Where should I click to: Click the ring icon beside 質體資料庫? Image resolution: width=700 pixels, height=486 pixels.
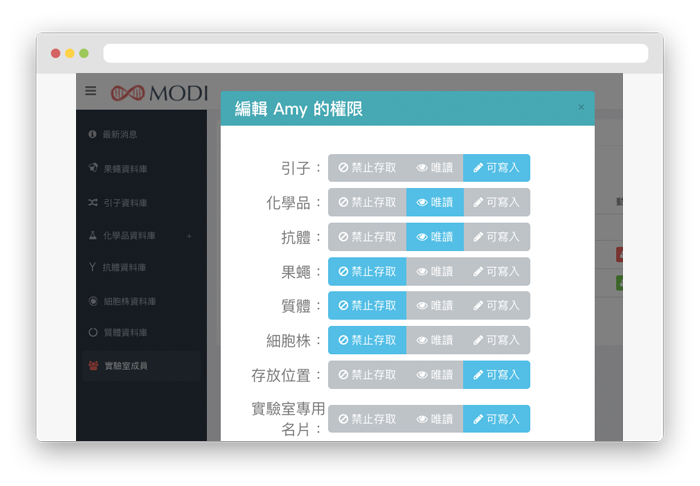93,332
